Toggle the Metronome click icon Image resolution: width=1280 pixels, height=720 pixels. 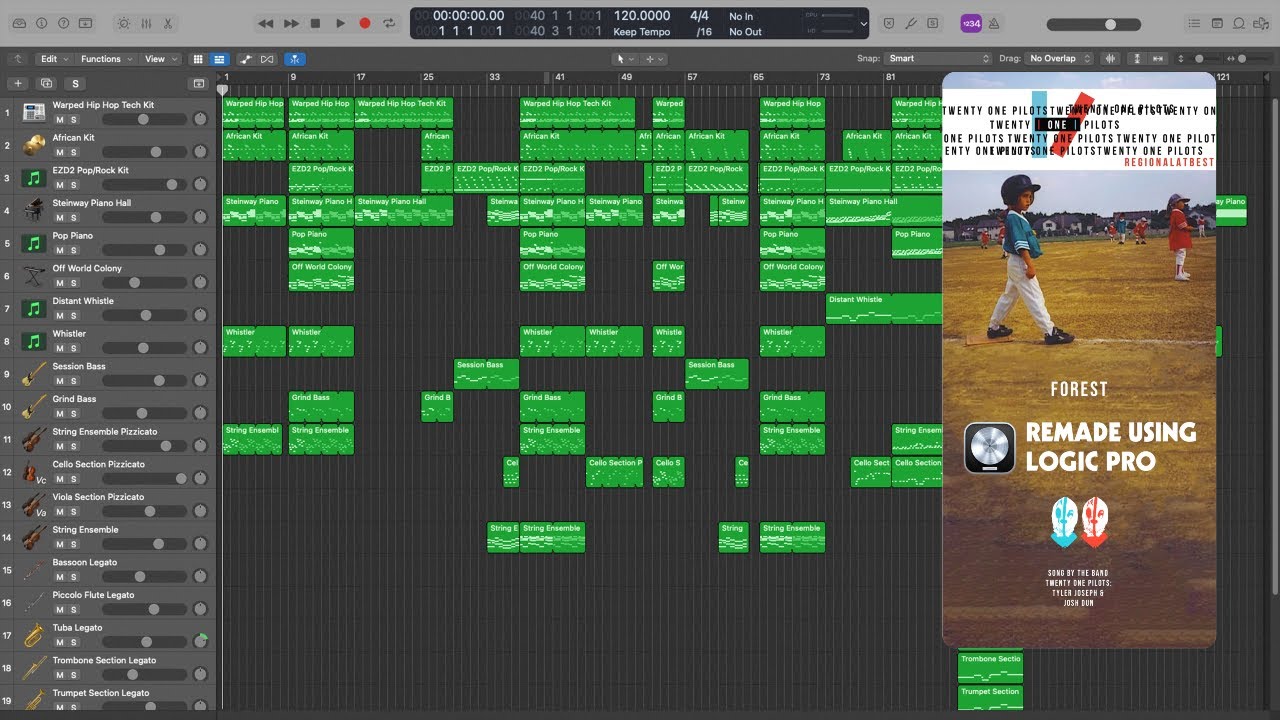(996, 23)
